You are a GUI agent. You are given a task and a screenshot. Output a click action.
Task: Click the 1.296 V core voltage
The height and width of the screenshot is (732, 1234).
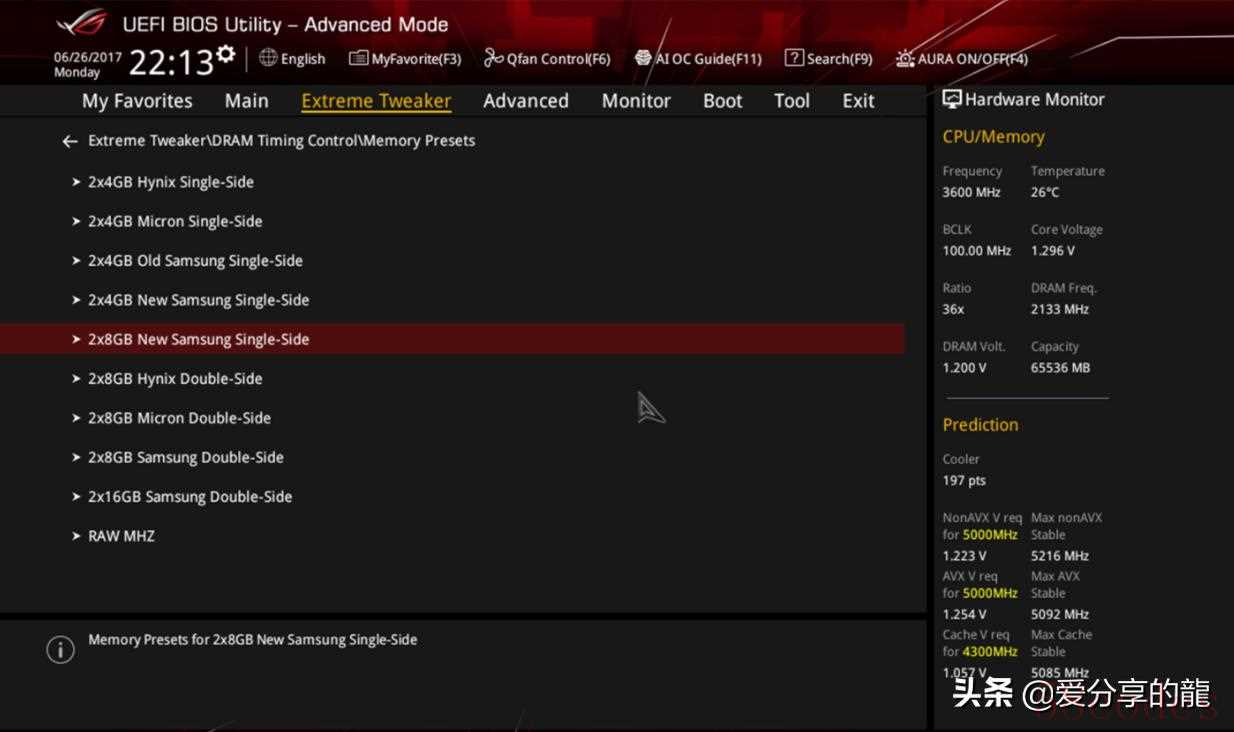[1053, 251]
